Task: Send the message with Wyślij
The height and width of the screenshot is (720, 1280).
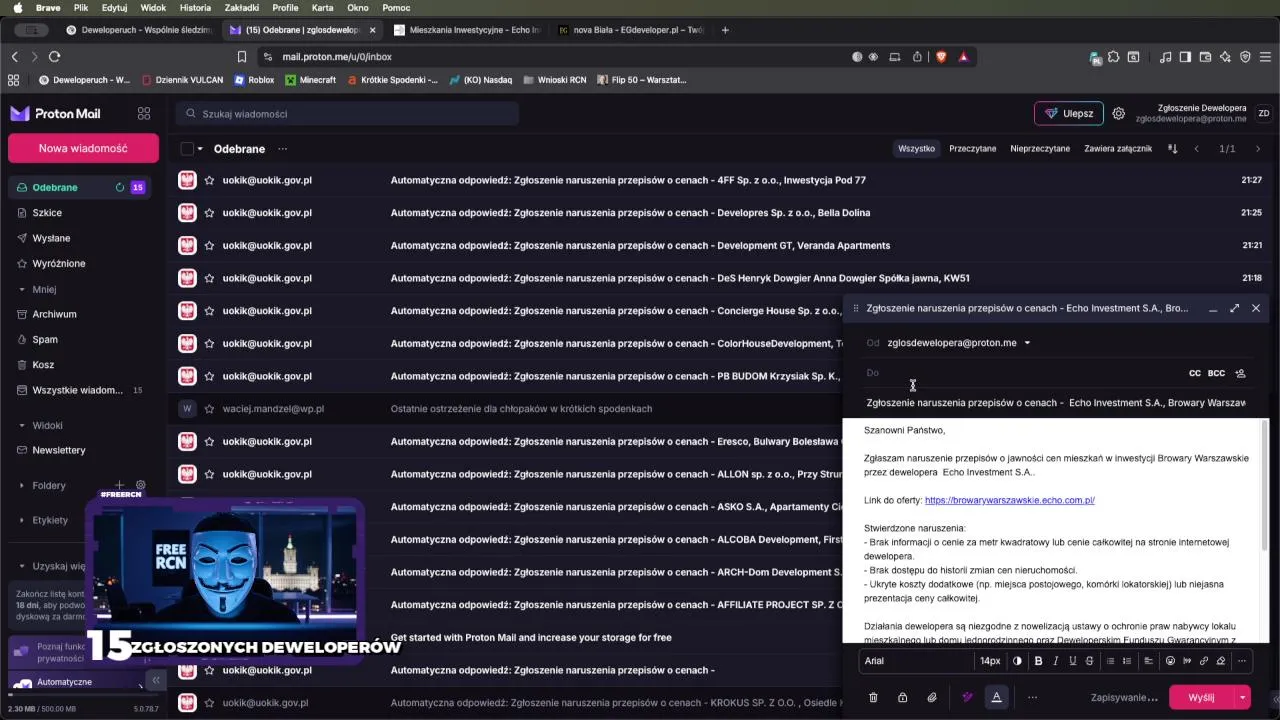Action: click(x=1201, y=698)
